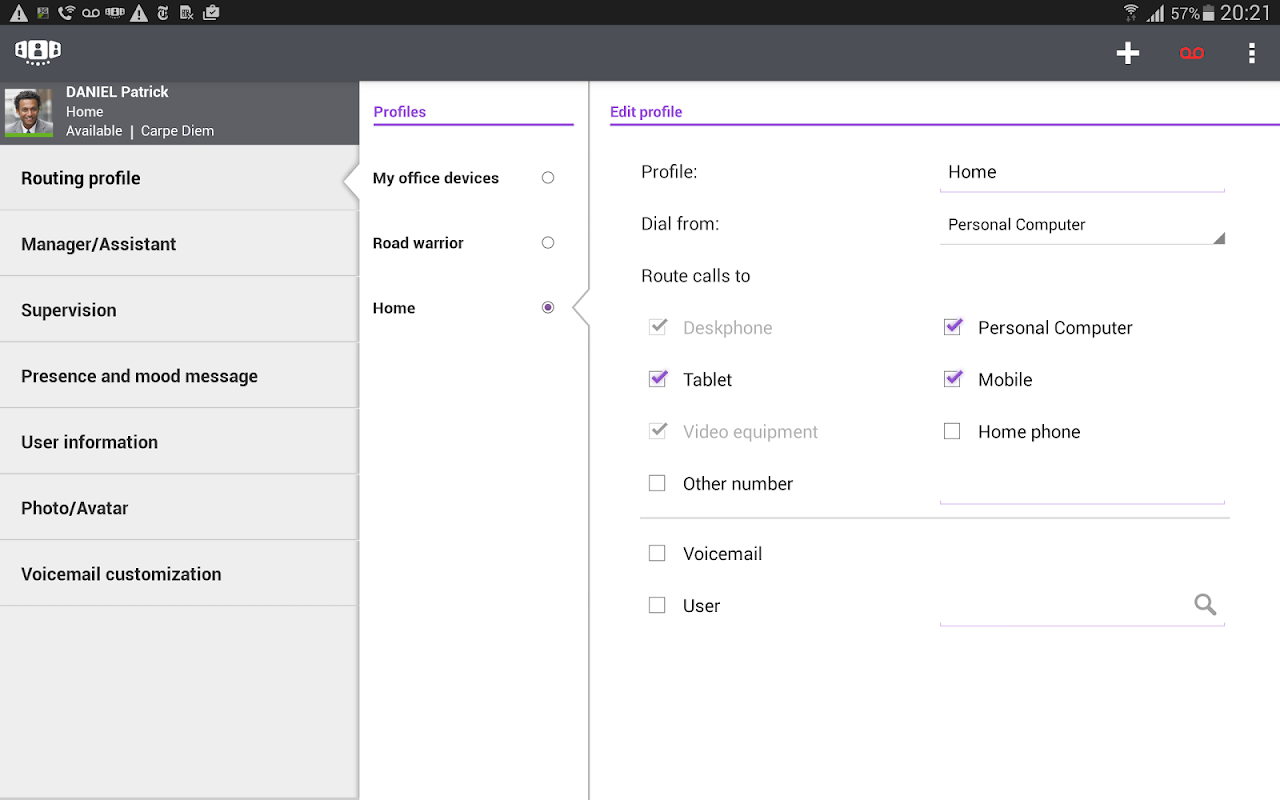Viewport: 1280px width, 800px height.
Task: Click the Other number input field
Action: point(1082,486)
